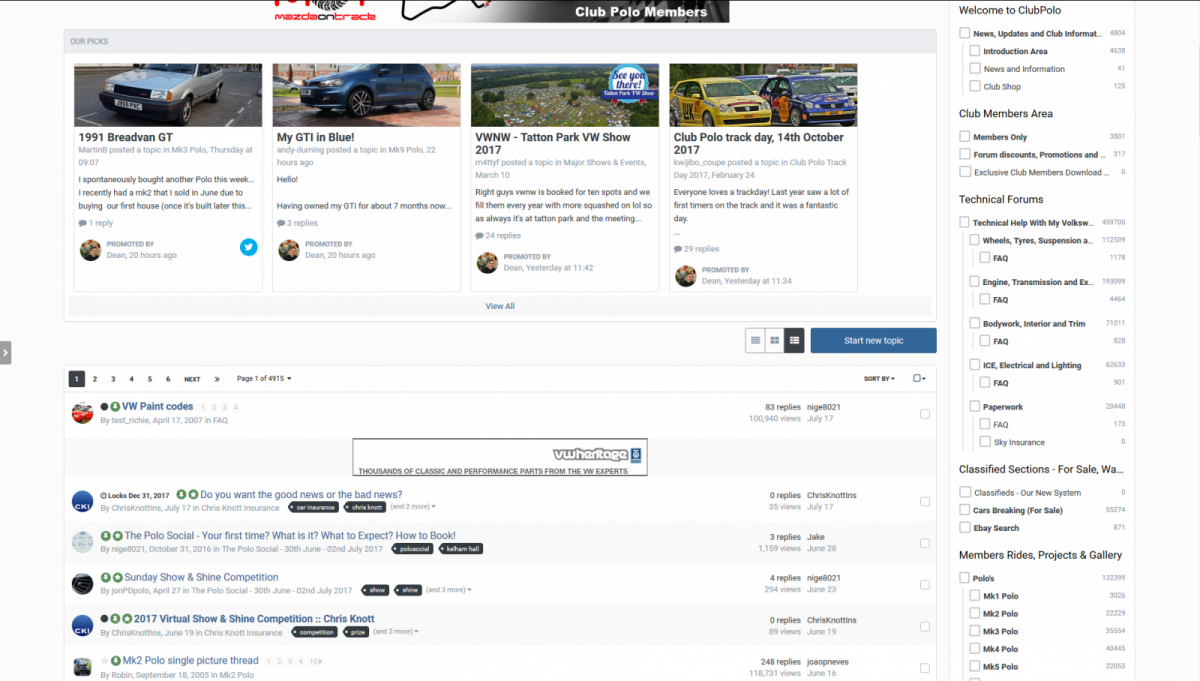Click Dean's avatar on My GTI in Blue card
This screenshot has height=681, width=1200.
tap(289, 250)
